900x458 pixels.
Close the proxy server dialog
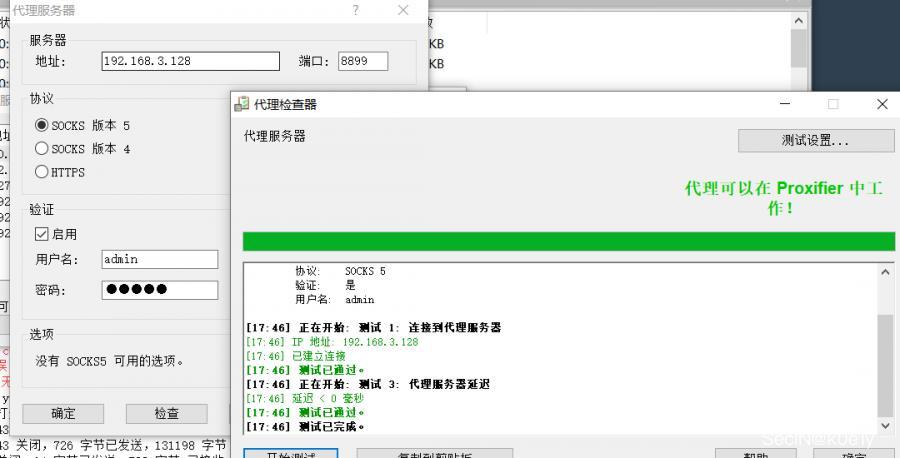tap(403, 10)
